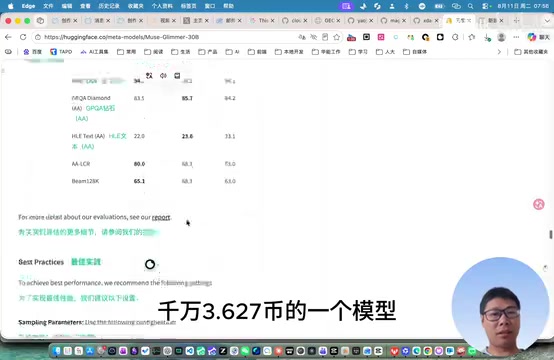Add this page to favorites with the star

click(337, 37)
